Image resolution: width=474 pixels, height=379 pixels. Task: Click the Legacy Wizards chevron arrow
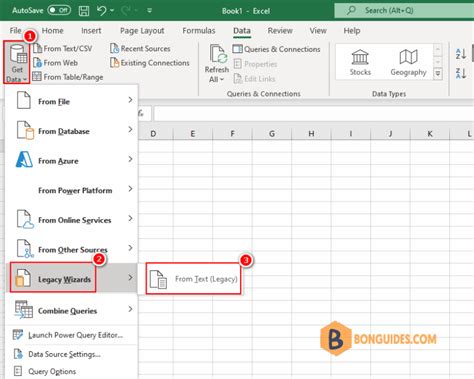coord(130,278)
